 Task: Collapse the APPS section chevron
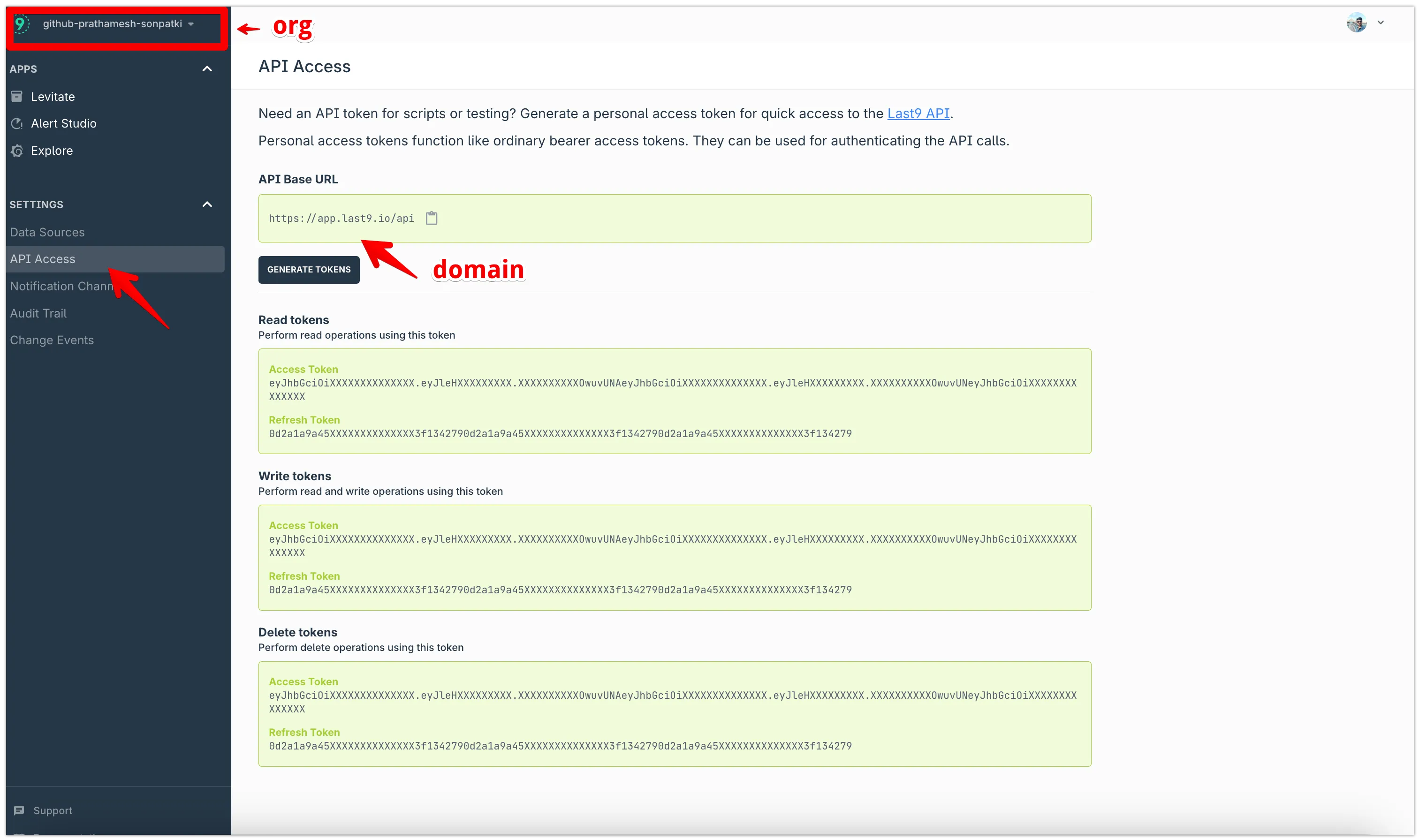tap(207, 69)
